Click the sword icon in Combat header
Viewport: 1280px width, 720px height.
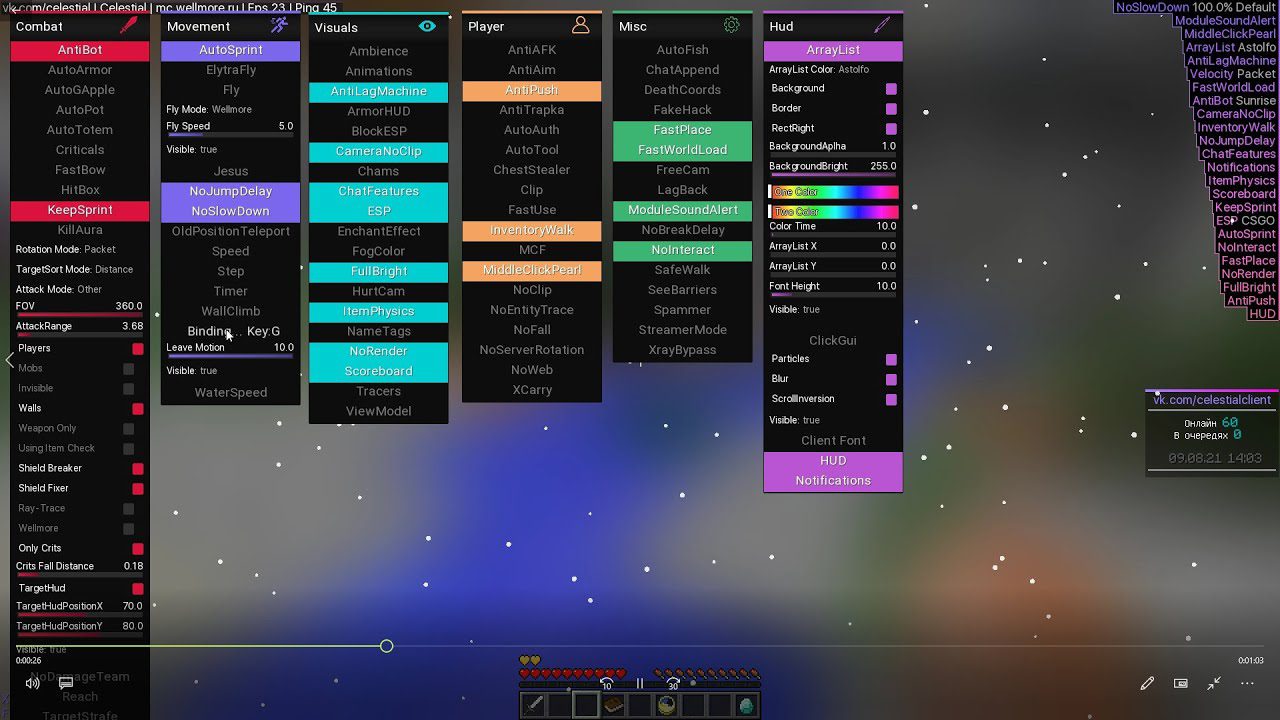coord(128,26)
